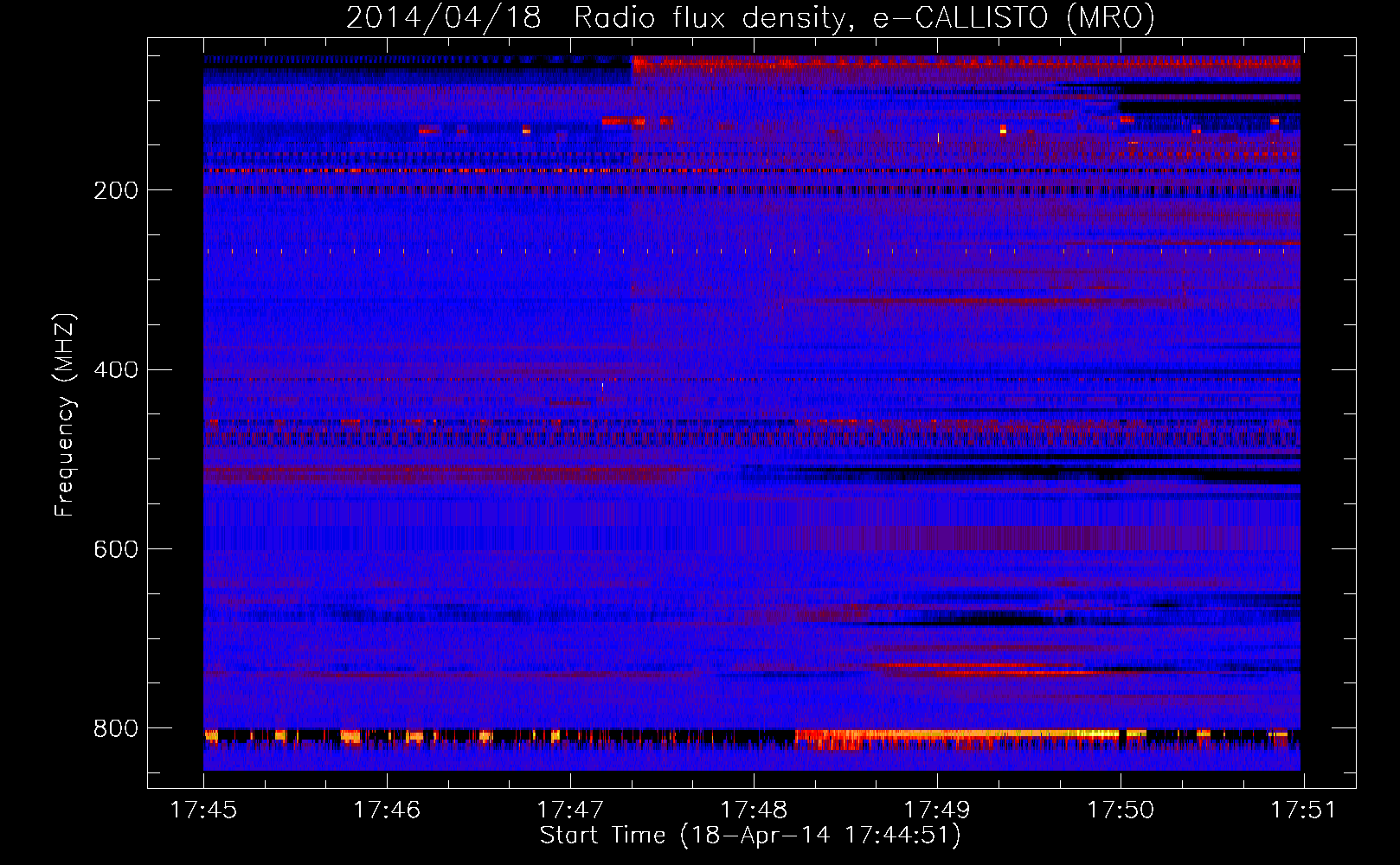Viewport: 1400px width, 865px height.
Task: Click the 17:50 time tick label
Action: (x=1121, y=811)
